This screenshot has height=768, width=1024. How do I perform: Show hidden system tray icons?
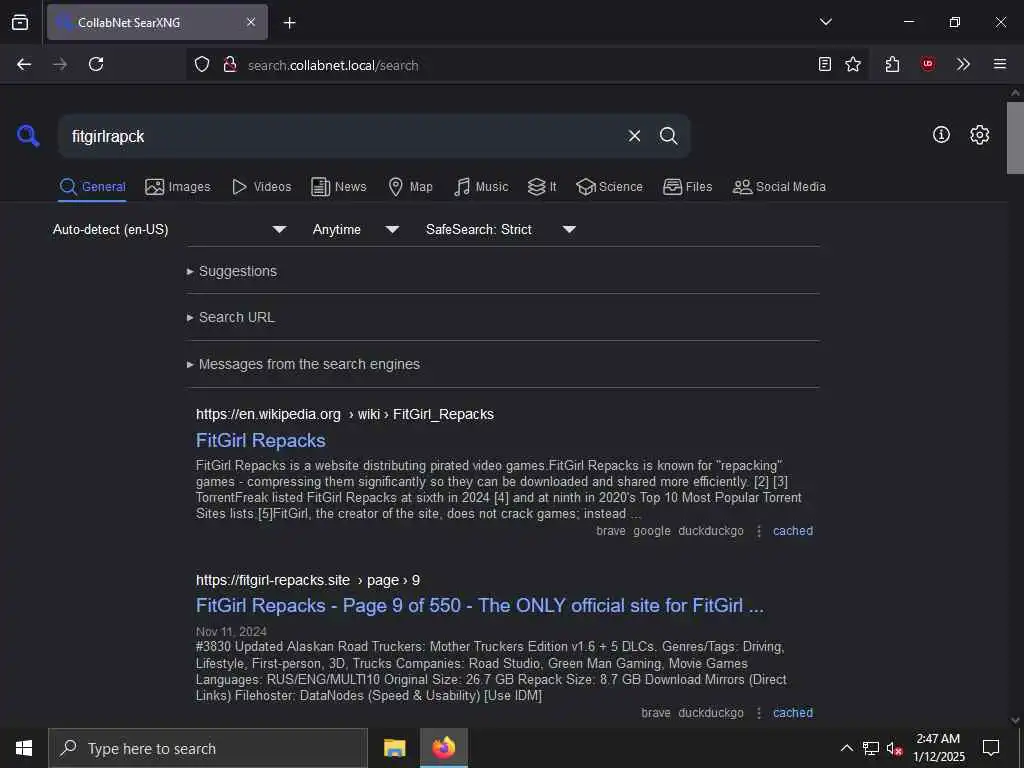click(x=846, y=748)
